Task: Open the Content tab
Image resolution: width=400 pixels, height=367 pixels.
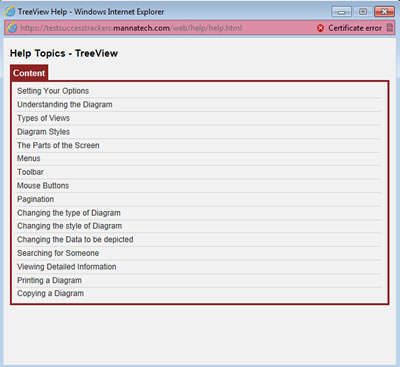Action: tap(29, 73)
